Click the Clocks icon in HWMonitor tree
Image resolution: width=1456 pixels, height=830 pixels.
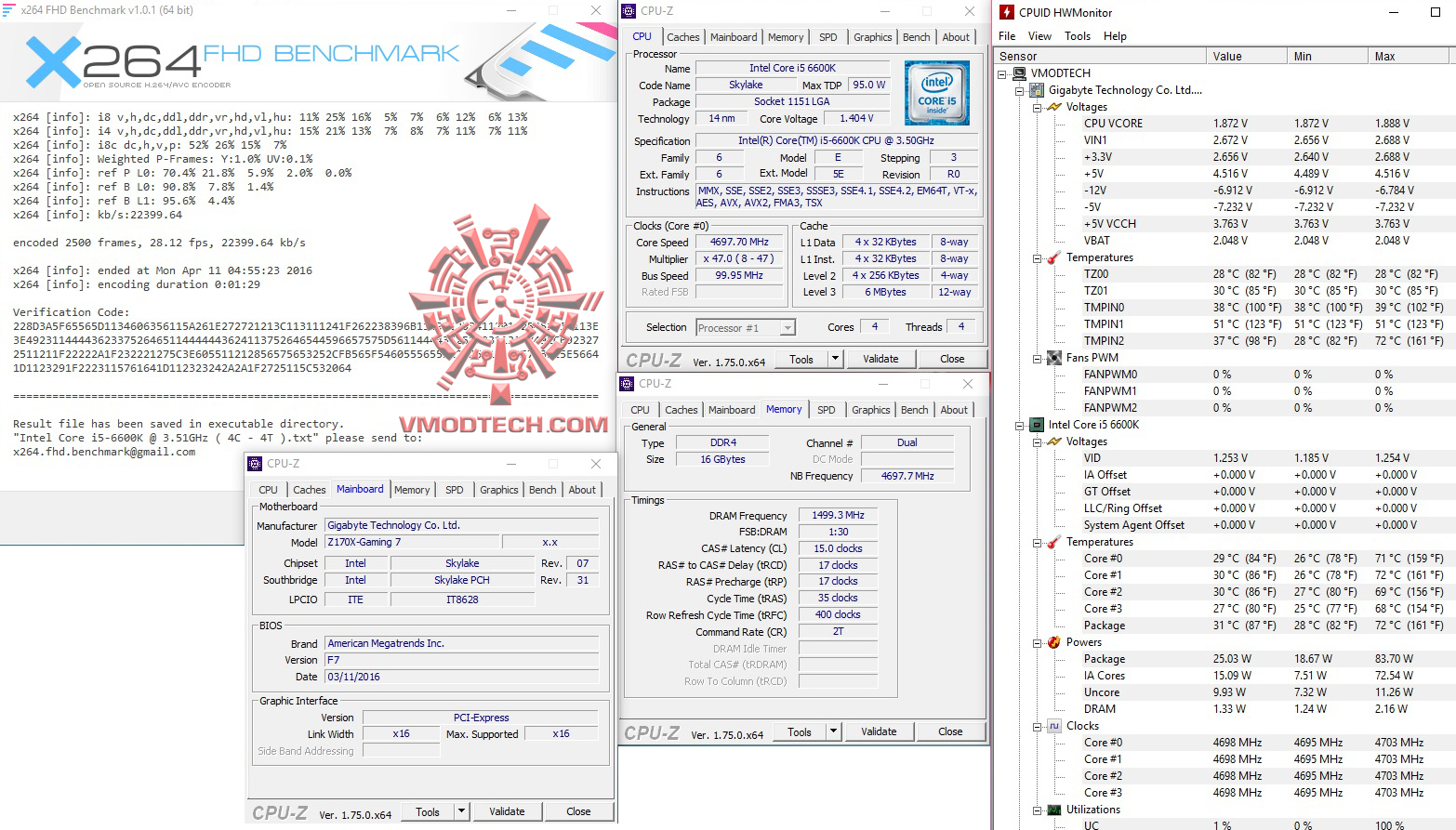click(1054, 726)
